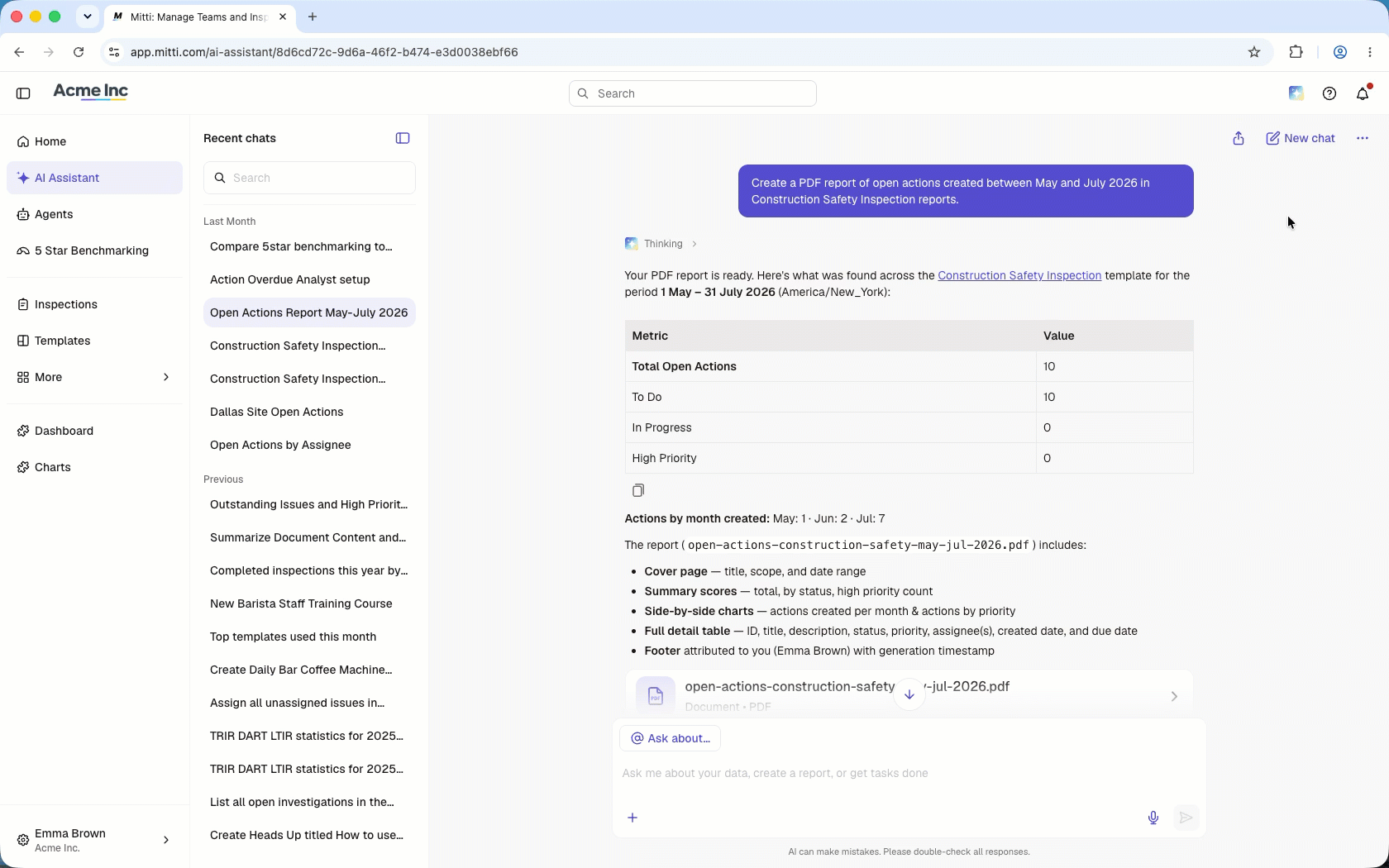Open the Dallas Site Open Actions chat
This screenshot has width=1389, height=868.
[309, 412]
